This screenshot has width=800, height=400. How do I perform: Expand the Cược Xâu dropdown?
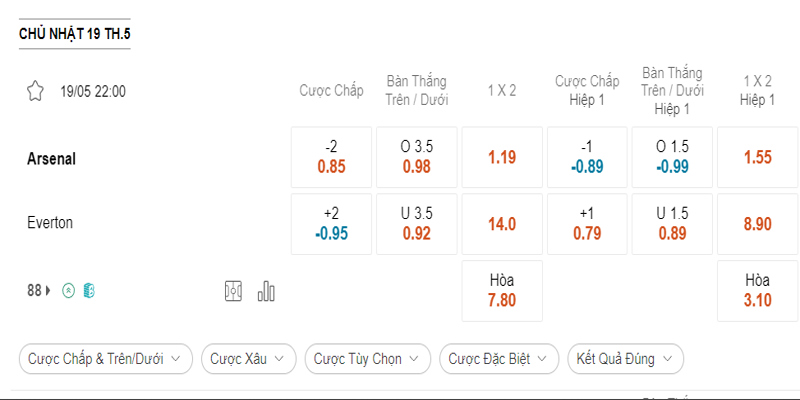248,358
